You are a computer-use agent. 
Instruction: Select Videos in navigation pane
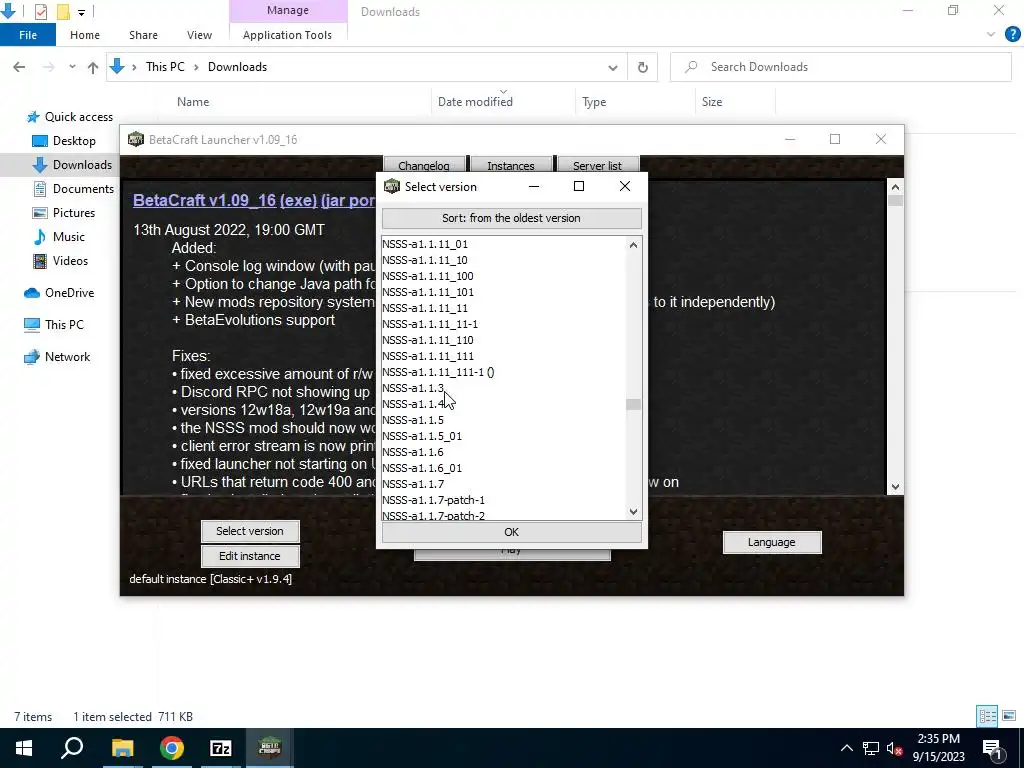coord(70,261)
